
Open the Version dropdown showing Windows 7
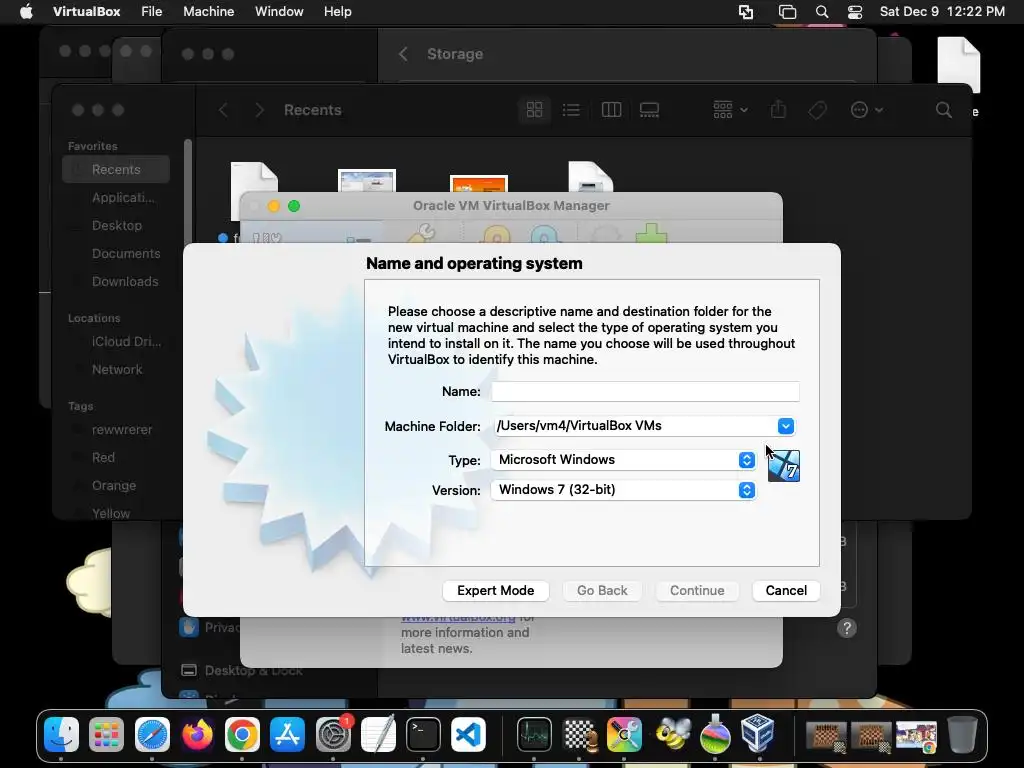[623, 490]
